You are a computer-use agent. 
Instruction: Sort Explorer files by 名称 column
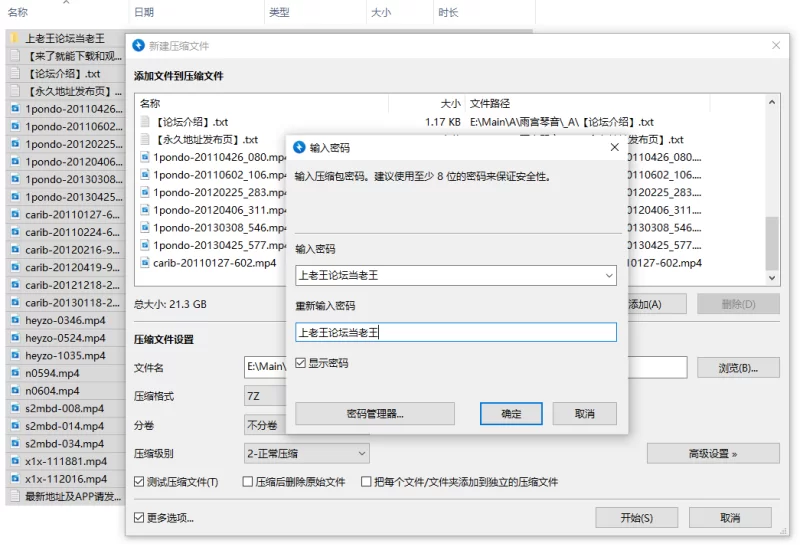click(18, 12)
